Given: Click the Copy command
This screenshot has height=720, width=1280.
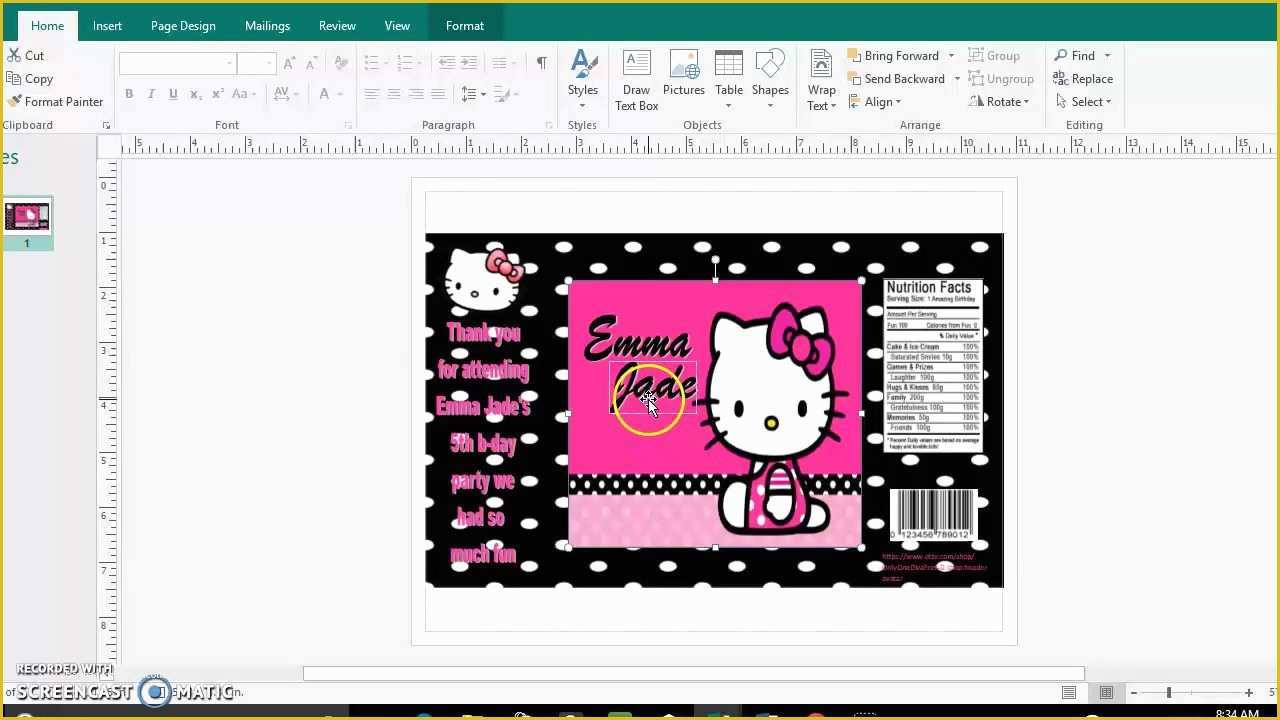Looking at the screenshot, I should [29, 79].
